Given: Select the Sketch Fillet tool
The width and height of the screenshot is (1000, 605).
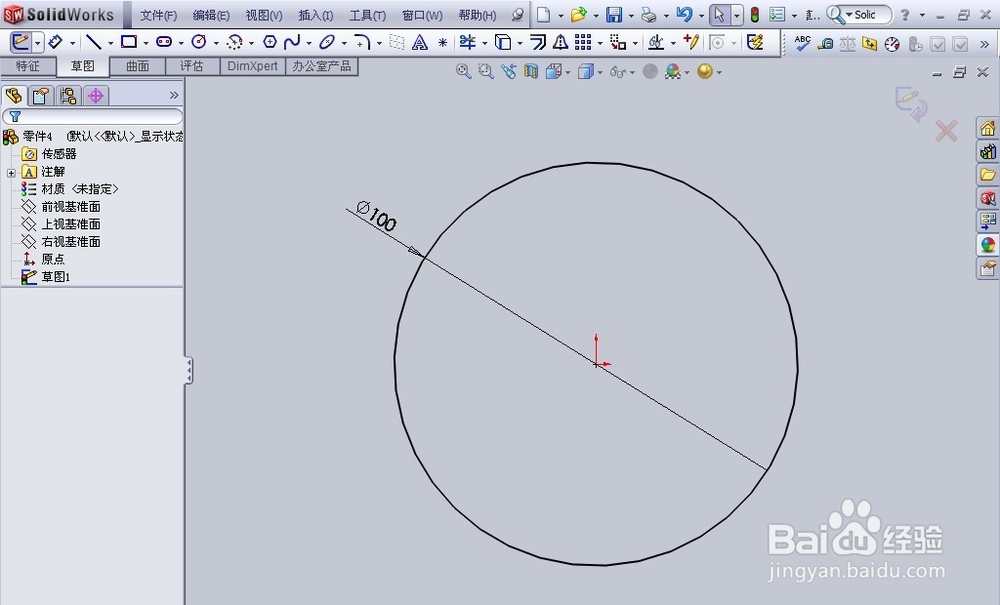Looking at the screenshot, I should click(362, 43).
